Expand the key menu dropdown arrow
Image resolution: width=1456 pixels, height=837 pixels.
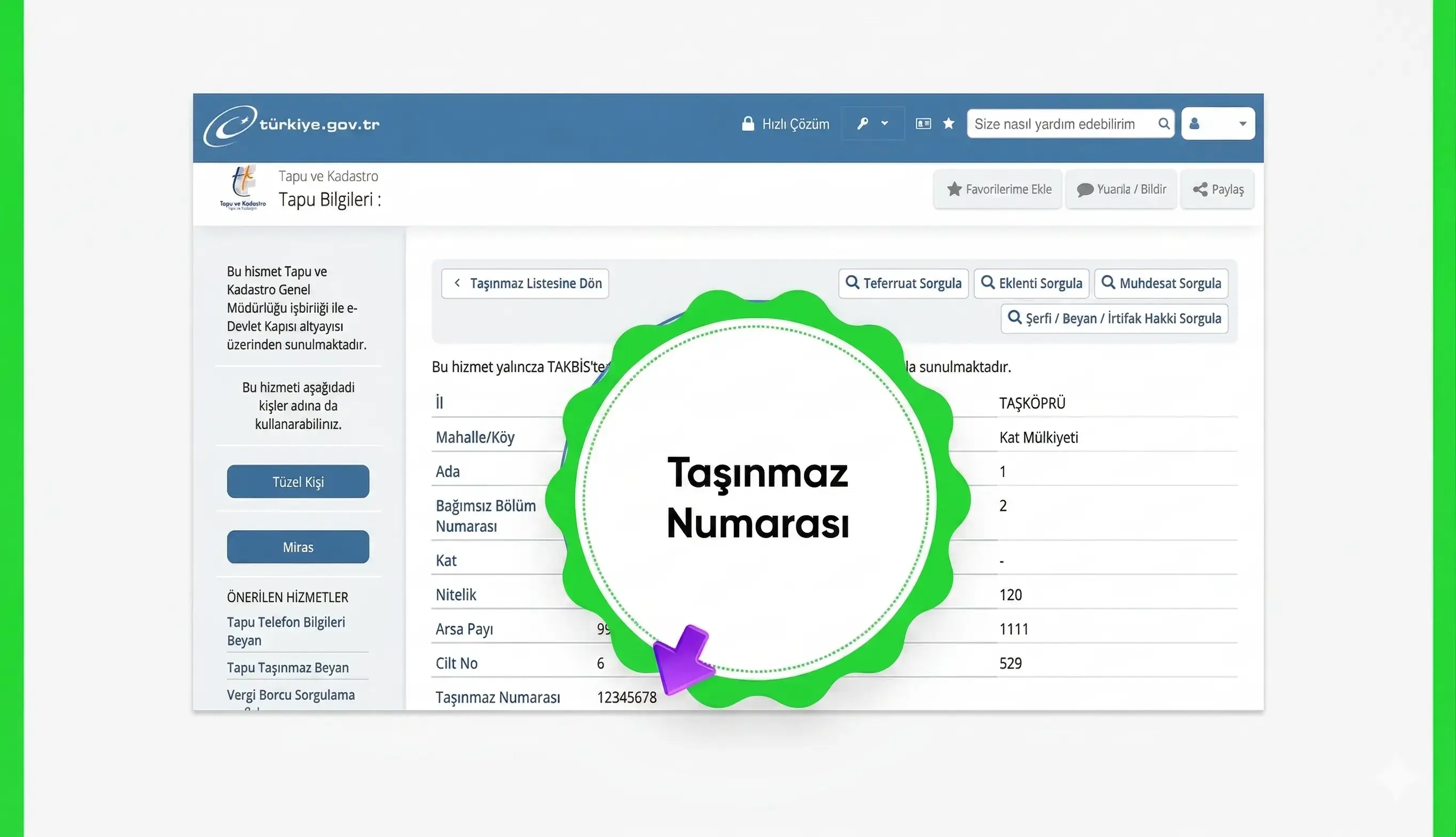pos(884,123)
